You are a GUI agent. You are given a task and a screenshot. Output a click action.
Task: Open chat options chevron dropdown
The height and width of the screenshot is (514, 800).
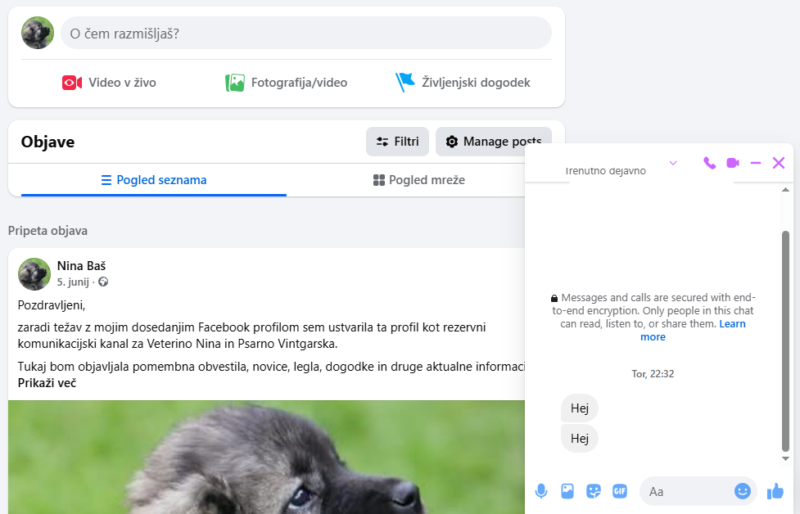(673, 163)
